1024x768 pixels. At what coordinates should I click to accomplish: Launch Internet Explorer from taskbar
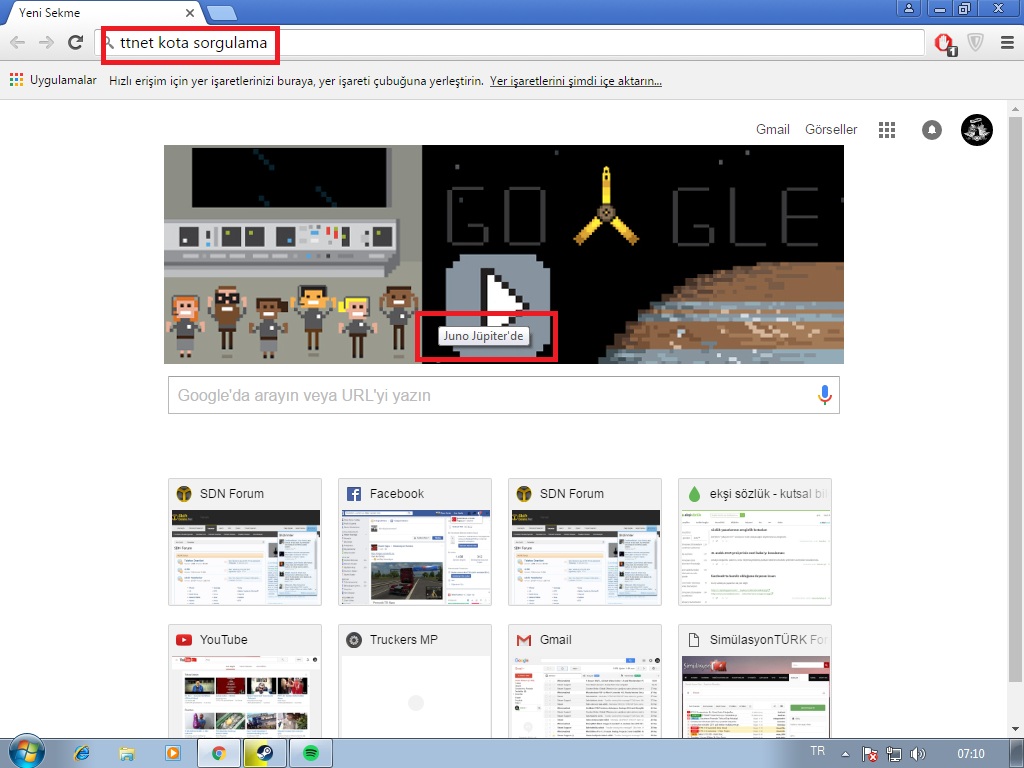point(82,754)
